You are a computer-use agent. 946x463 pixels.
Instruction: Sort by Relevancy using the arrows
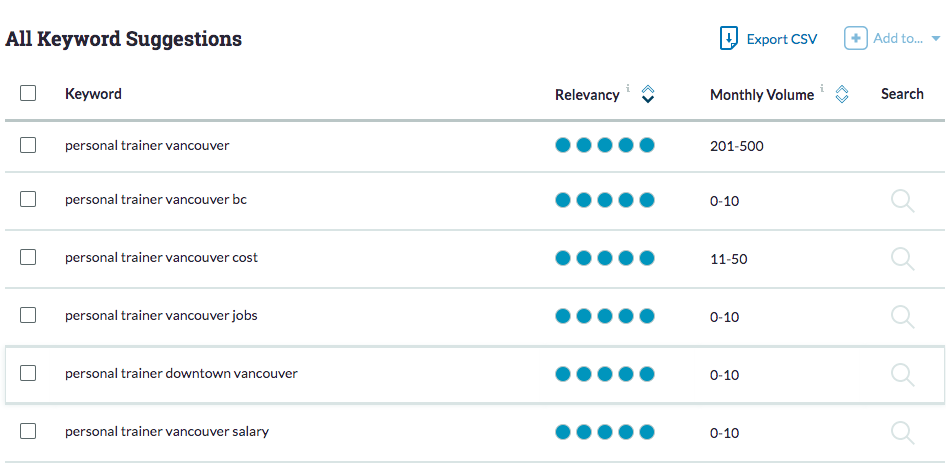(647, 94)
